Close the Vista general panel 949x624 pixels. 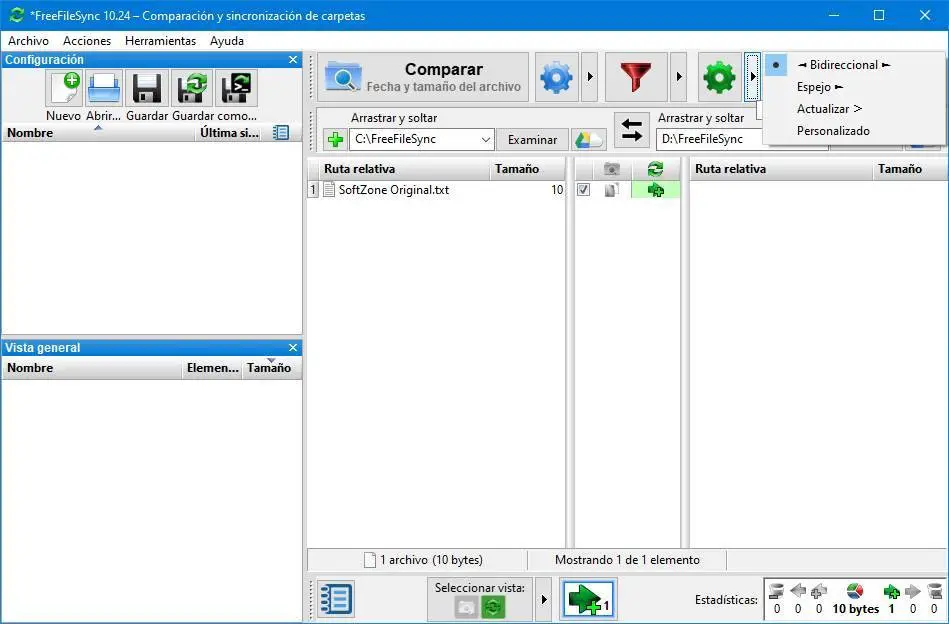(293, 347)
